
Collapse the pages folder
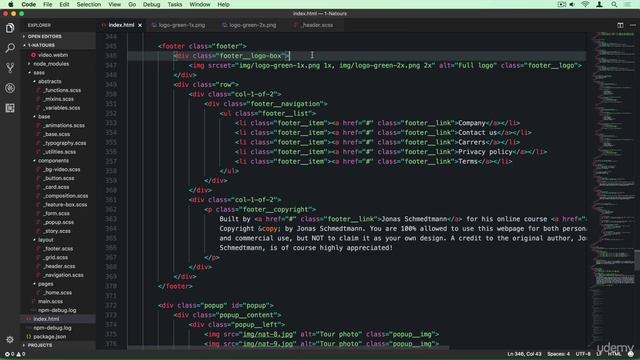pyautogui.click(x=45, y=284)
